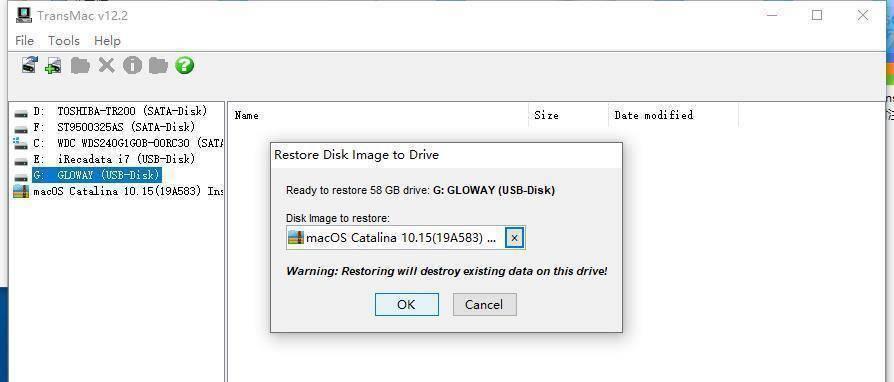Select C: WDC WDS240G1G0B drive
The image size is (894, 382).
[x=118, y=143]
